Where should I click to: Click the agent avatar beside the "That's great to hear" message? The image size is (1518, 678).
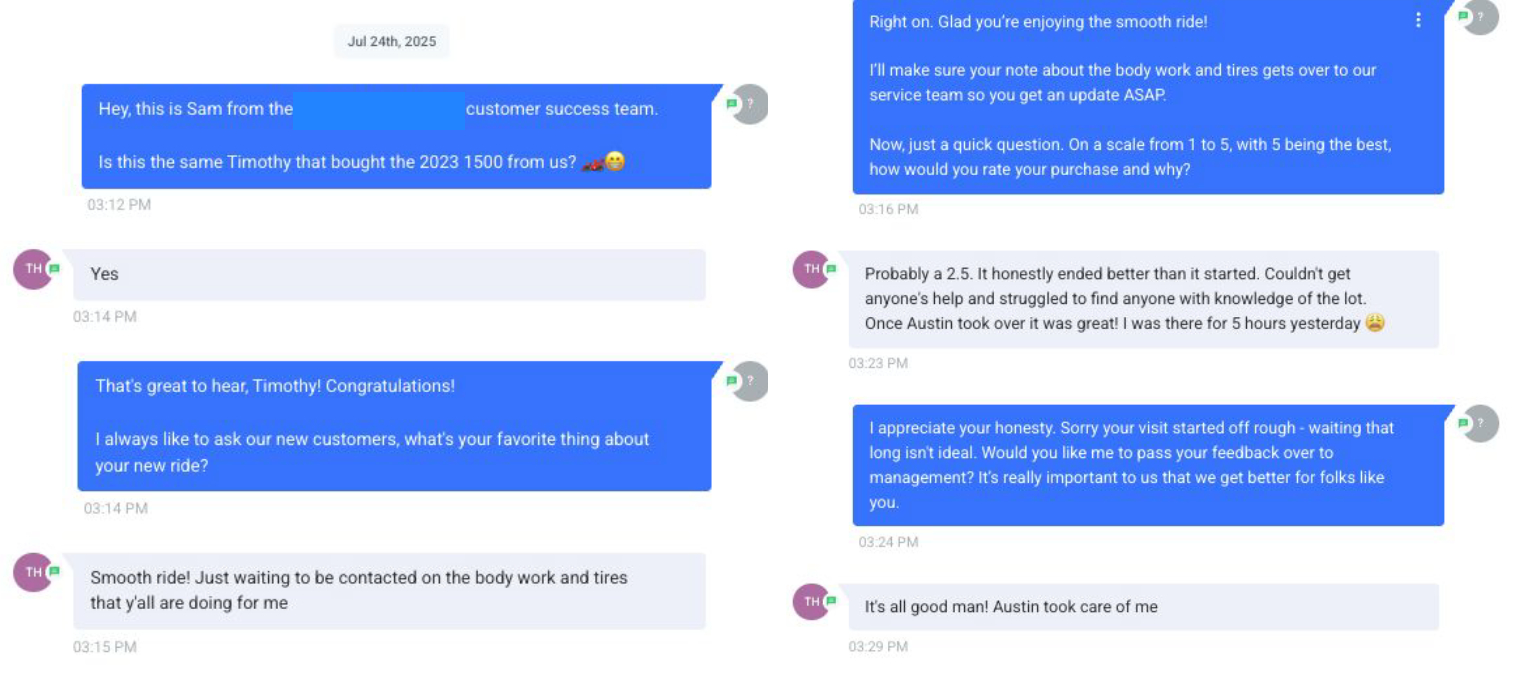tap(750, 381)
